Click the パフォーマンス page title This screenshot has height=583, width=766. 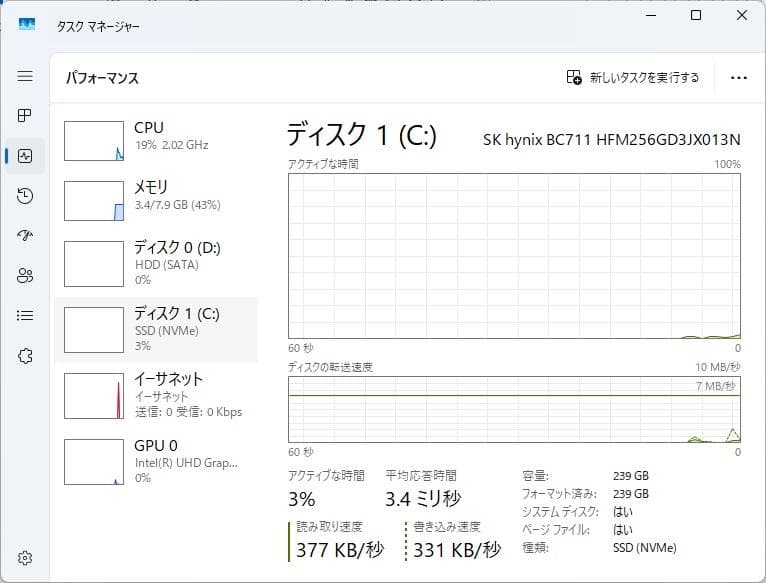point(103,78)
